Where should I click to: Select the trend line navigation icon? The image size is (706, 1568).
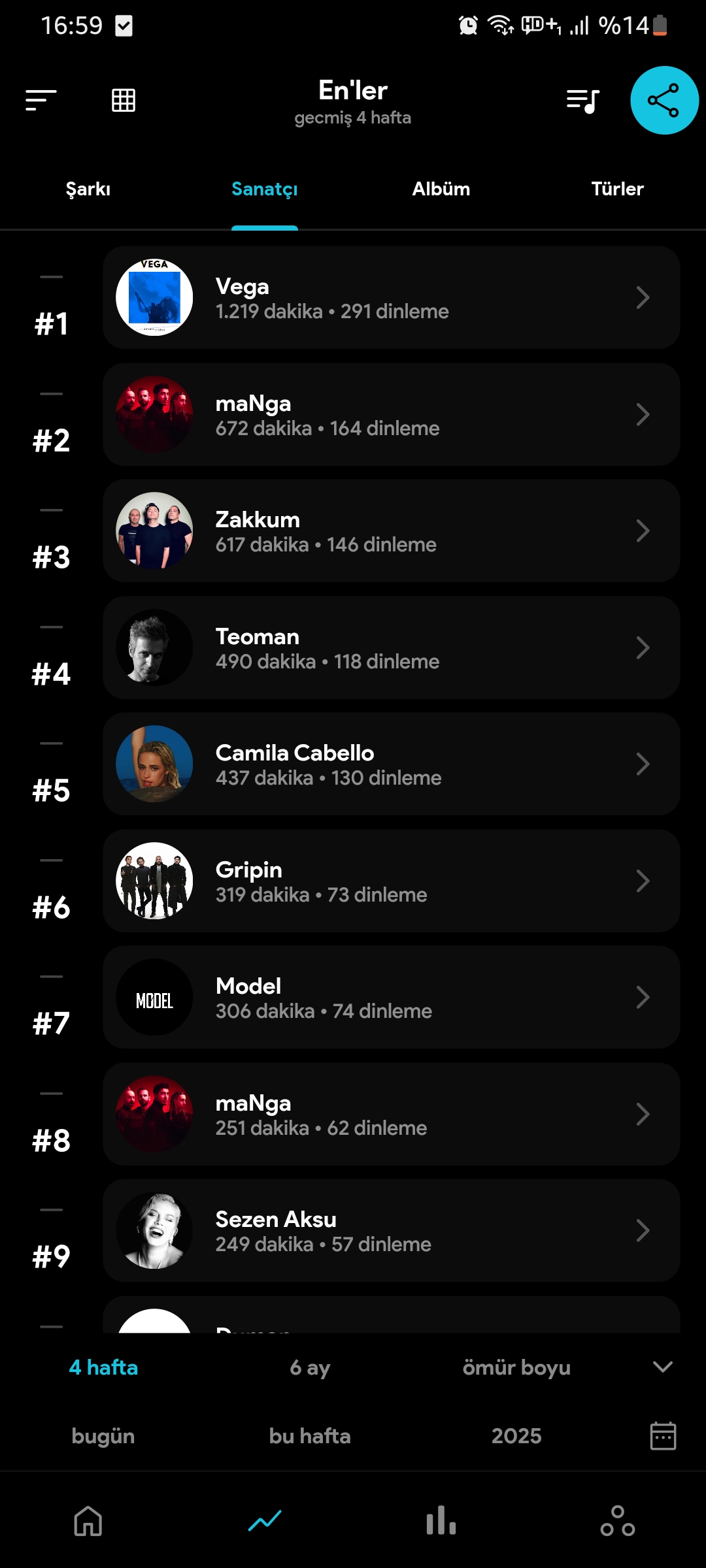click(265, 1521)
